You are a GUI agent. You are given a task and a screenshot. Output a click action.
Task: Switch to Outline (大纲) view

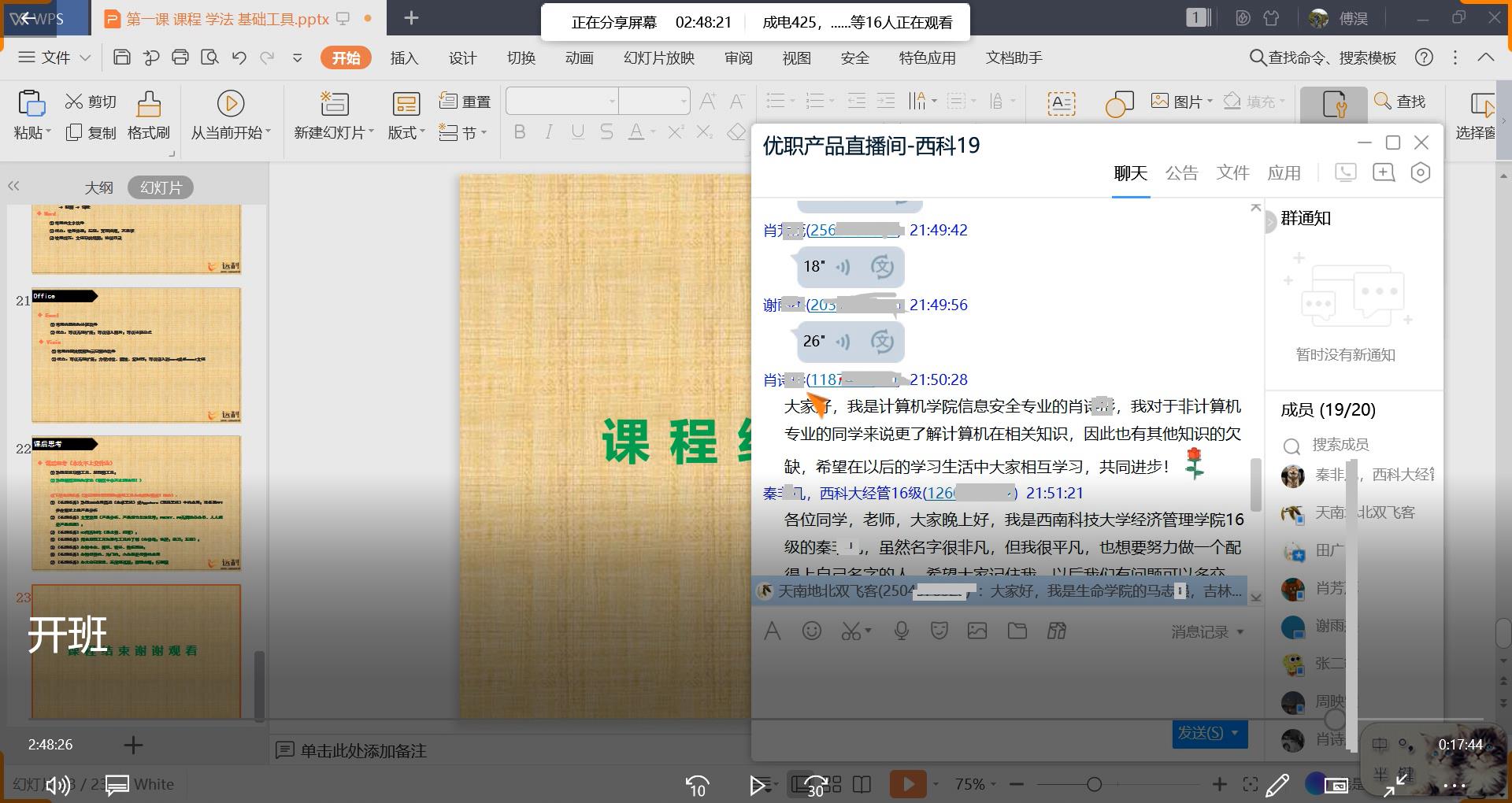tap(99, 187)
